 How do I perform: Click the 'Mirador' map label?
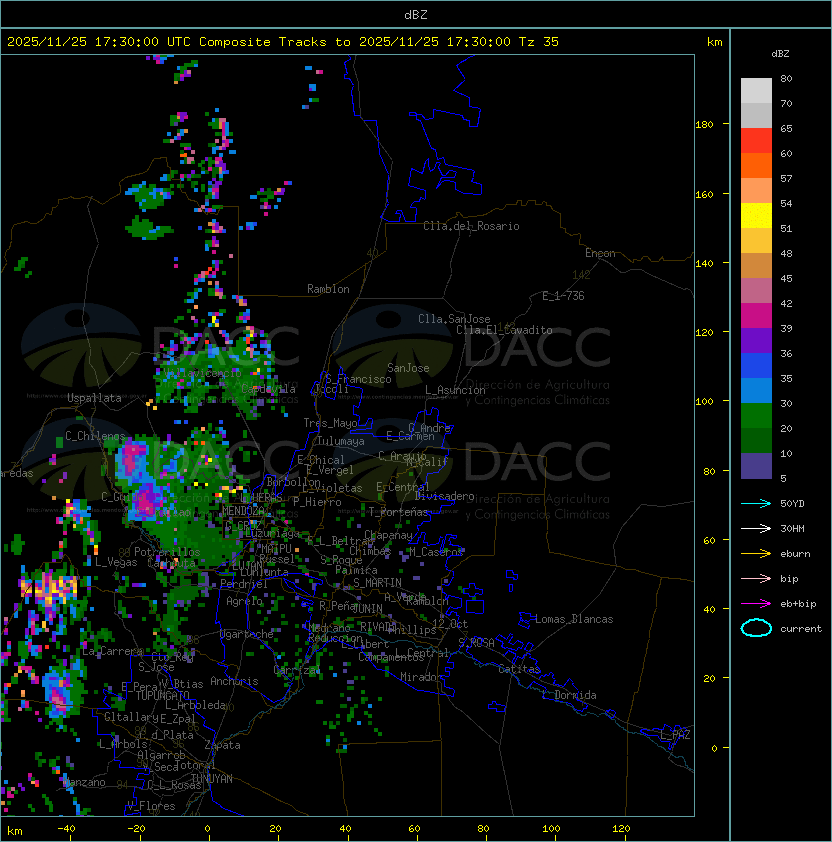[x=421, y=677]
